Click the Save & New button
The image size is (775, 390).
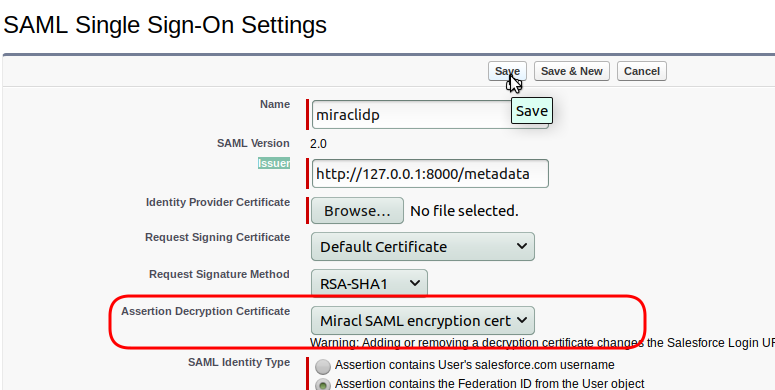click(x=571, y=71)
